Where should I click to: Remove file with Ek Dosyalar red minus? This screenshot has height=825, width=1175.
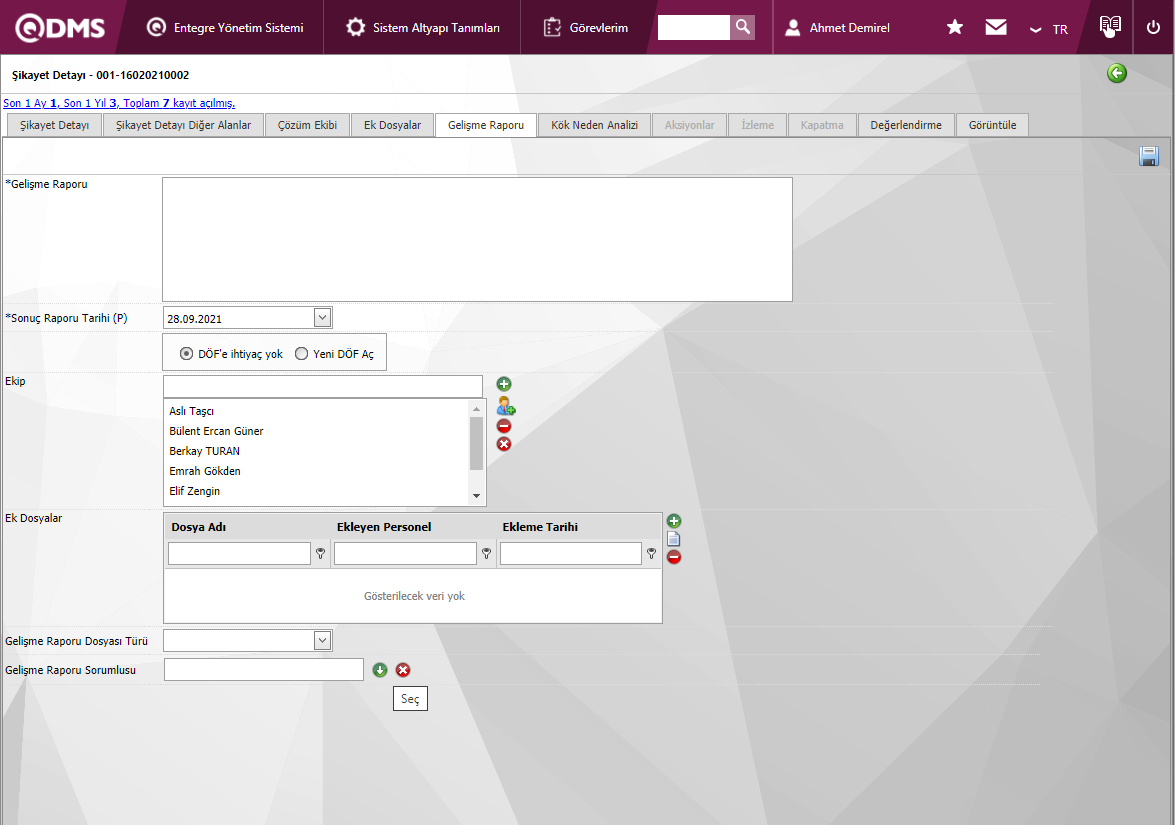[x=674, y=557]
